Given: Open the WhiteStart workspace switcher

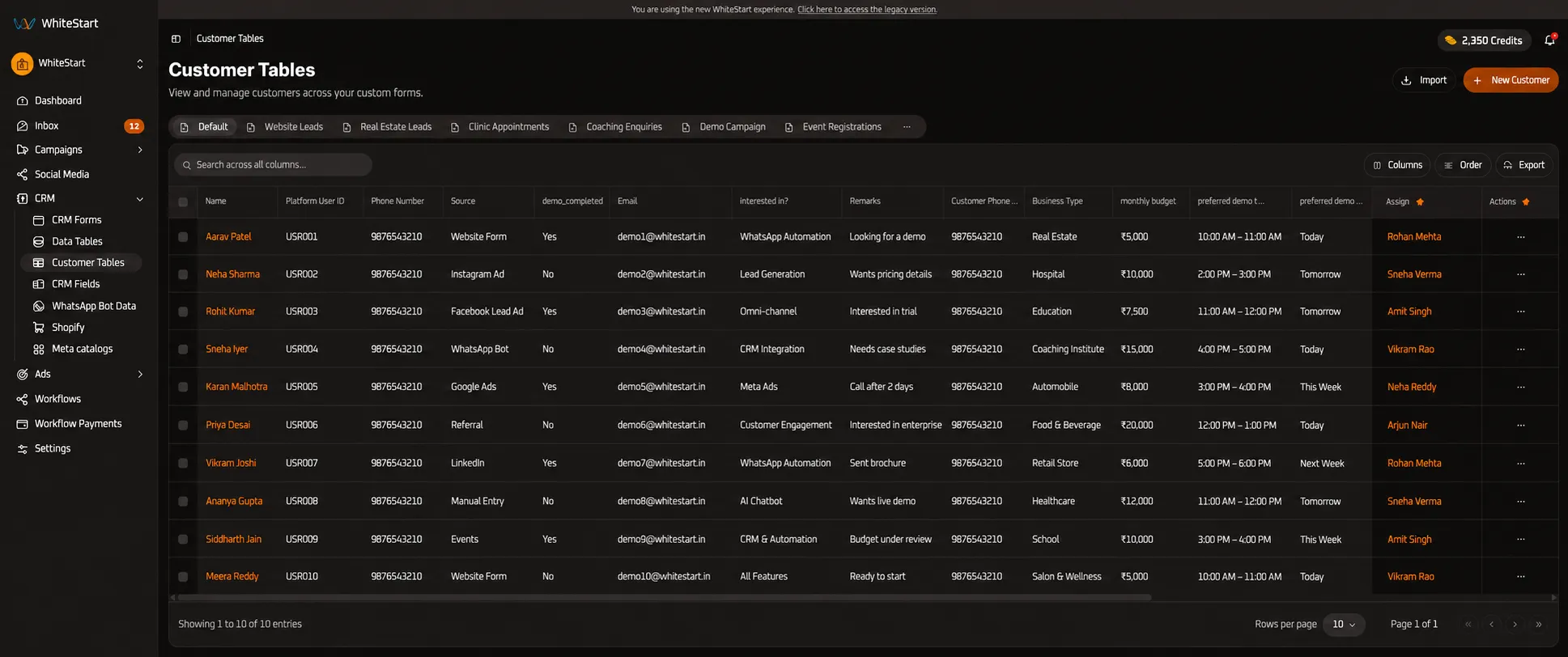Looking at the screenshot, I should (79, 63).
